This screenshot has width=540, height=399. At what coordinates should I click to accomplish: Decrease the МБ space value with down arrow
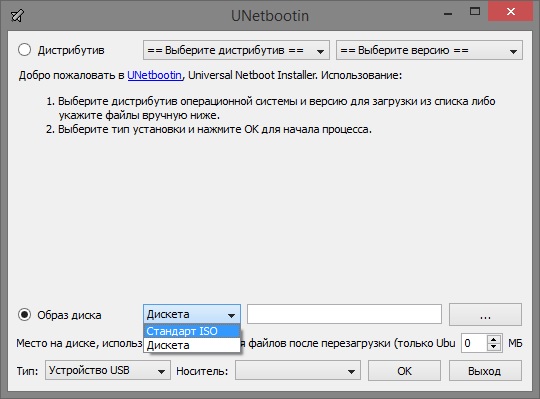pos(494,347)
